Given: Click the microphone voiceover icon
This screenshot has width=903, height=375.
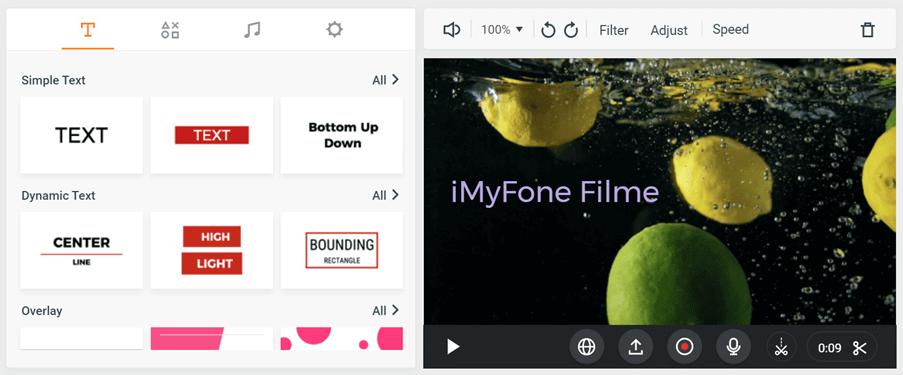Looking at the screenshot, I should (733, 347).
